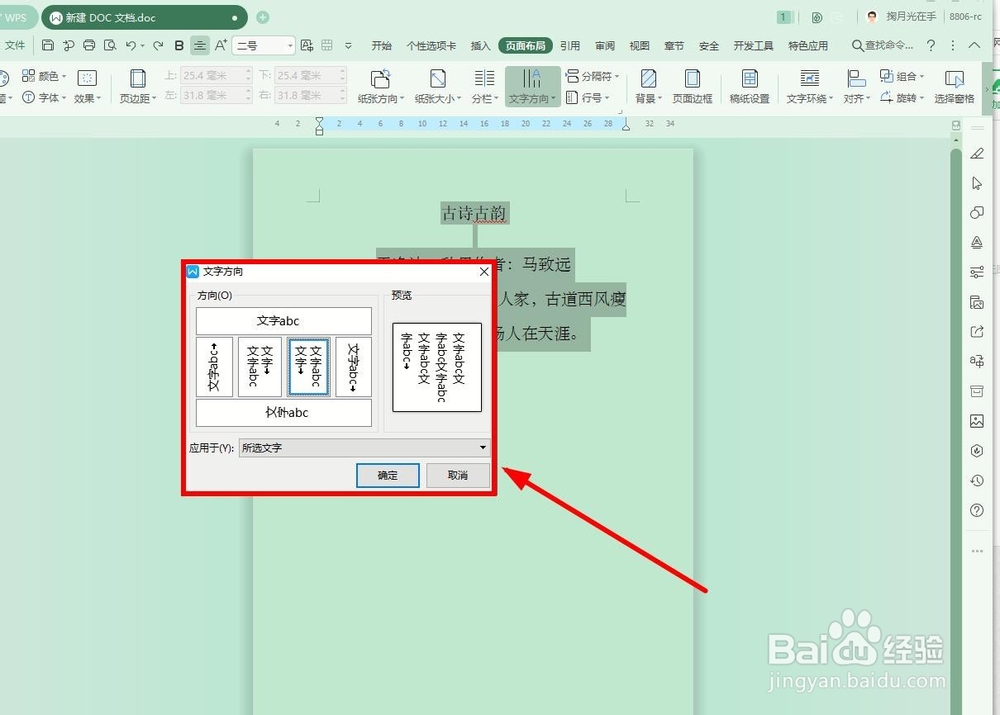Select the 页面布局 tab
The image size is (1000, 715).
[526, 45]
